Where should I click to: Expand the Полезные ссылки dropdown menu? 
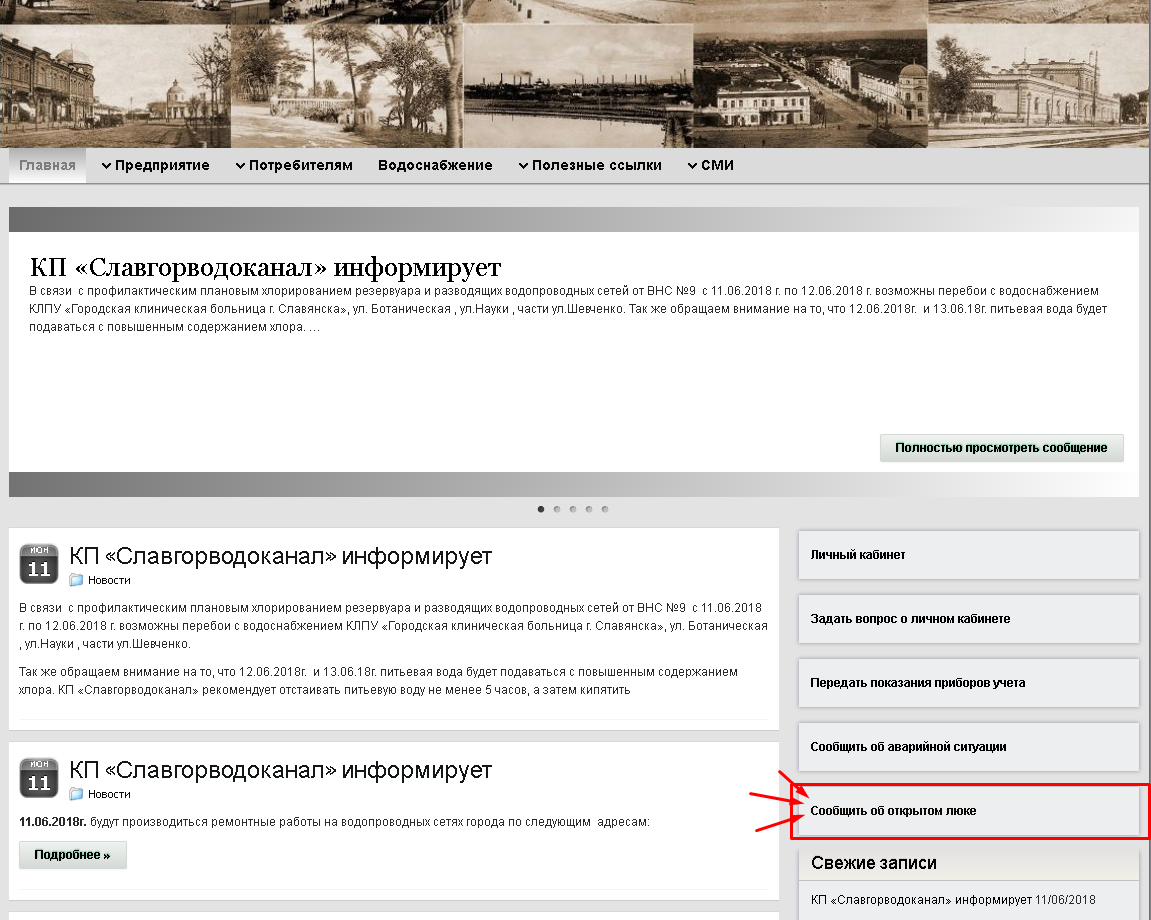click(x=589, y=165)
